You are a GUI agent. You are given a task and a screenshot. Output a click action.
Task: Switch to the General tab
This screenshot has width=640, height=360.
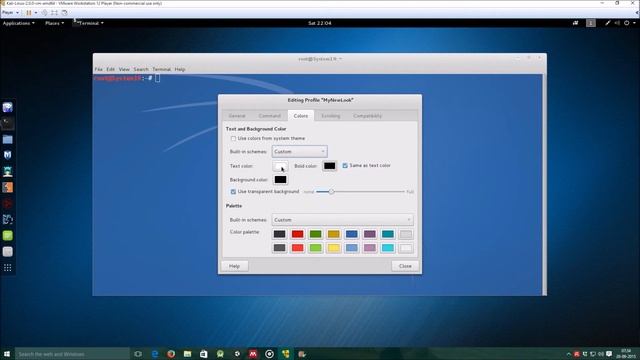(237, 116)
